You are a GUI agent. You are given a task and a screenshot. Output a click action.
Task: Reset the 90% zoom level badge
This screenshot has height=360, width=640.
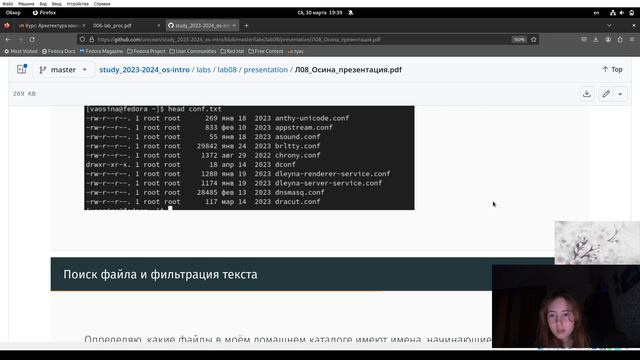(x=519, y=40)
